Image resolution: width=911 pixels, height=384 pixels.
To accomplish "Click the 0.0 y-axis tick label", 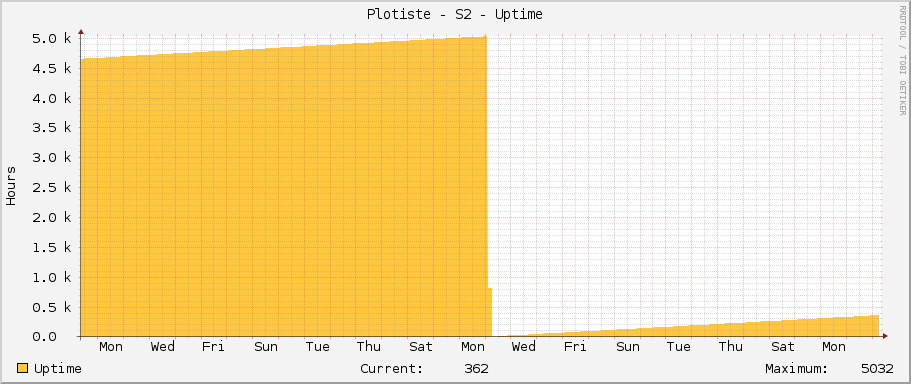I will point(44,336).
